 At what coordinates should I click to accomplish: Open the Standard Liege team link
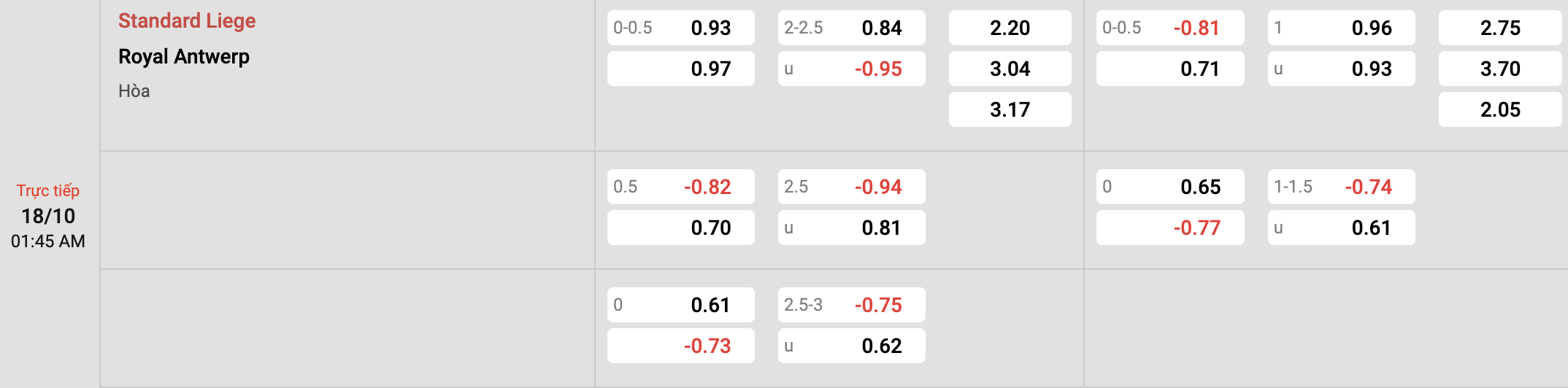(x=187, y=21)
